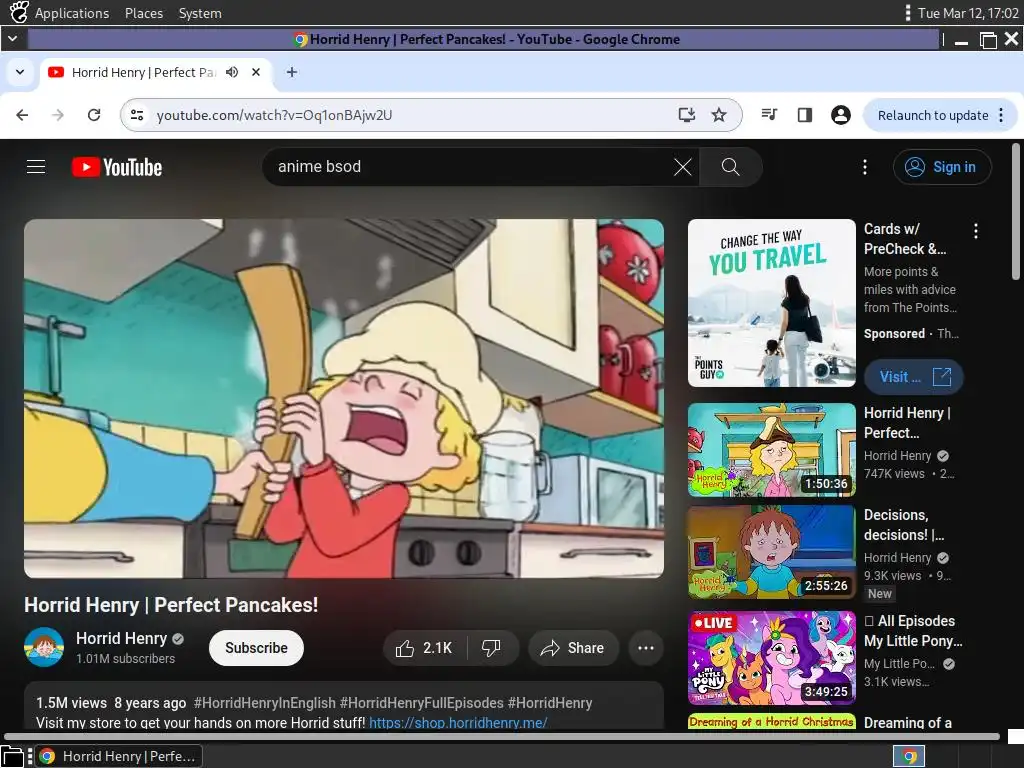Select the Horrid Henry browser tab
Image resolution: width=1024 pixels, height=768 pixels.
click(x=155, y=72)
